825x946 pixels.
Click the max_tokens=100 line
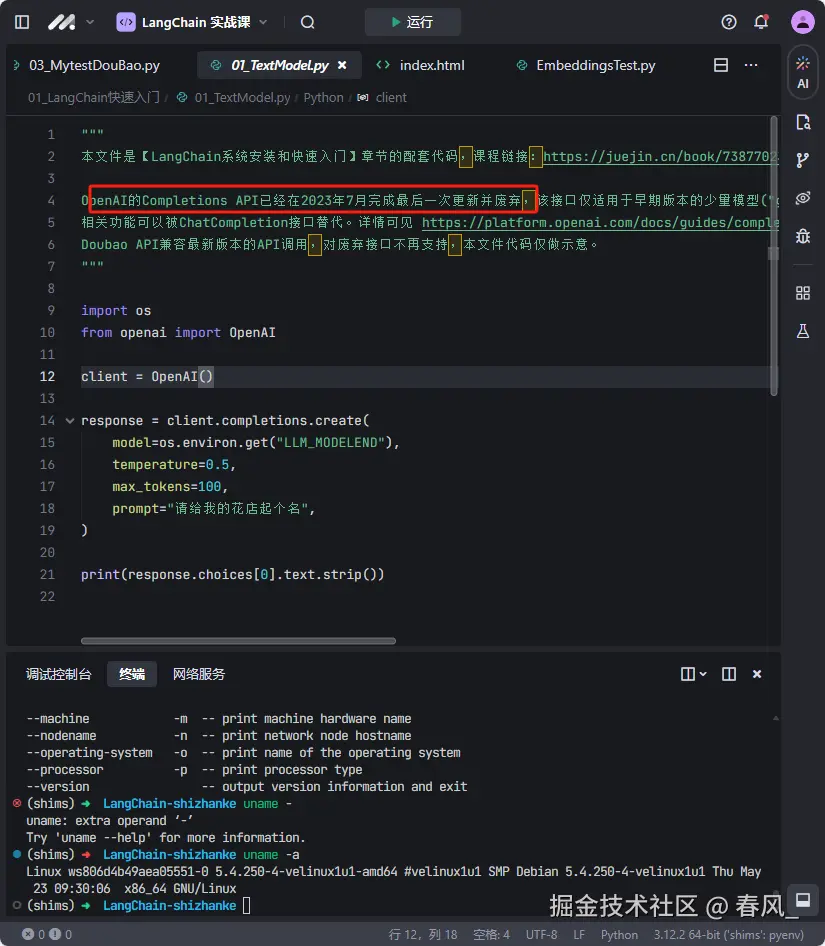point(170,486)
